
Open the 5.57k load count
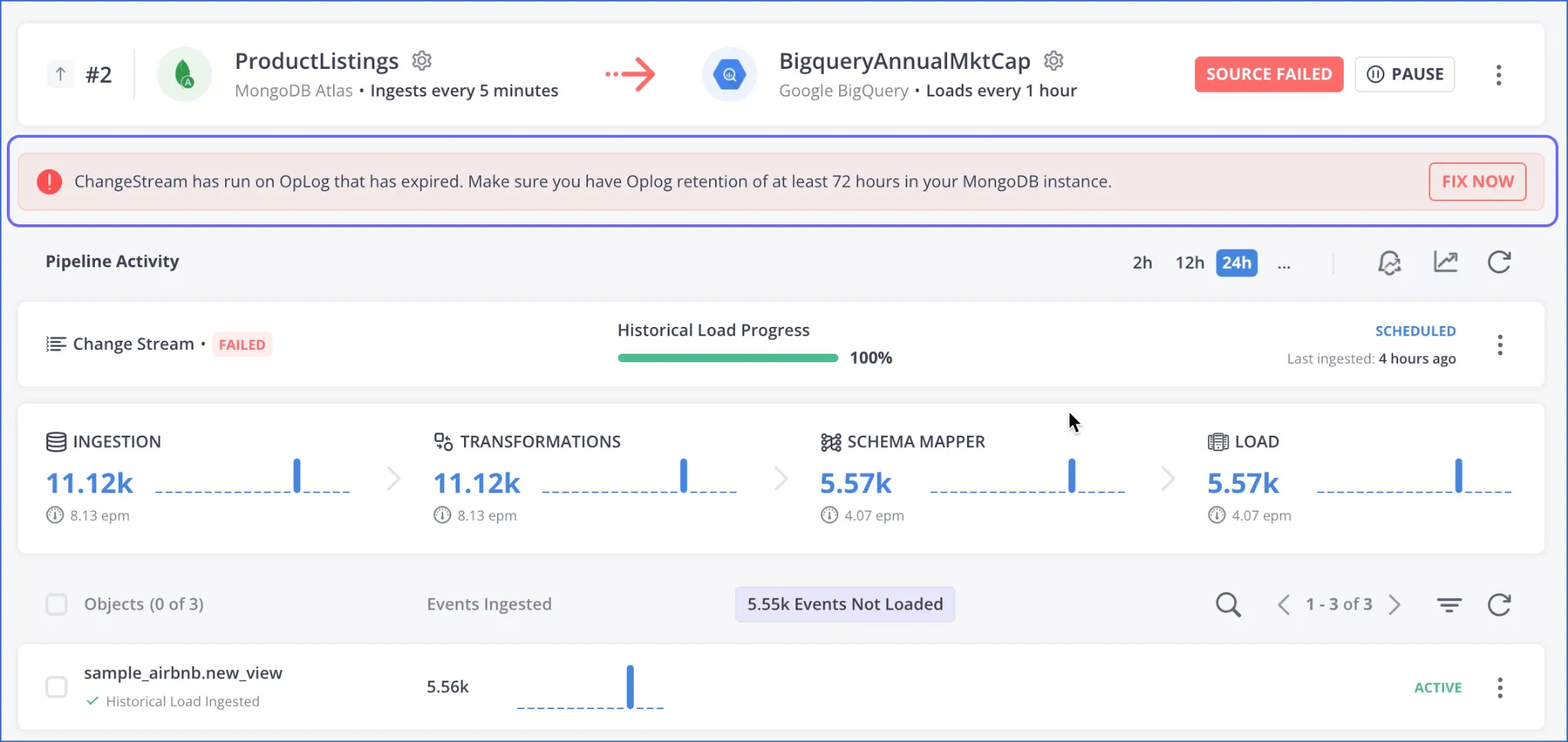coord(1243,483)
